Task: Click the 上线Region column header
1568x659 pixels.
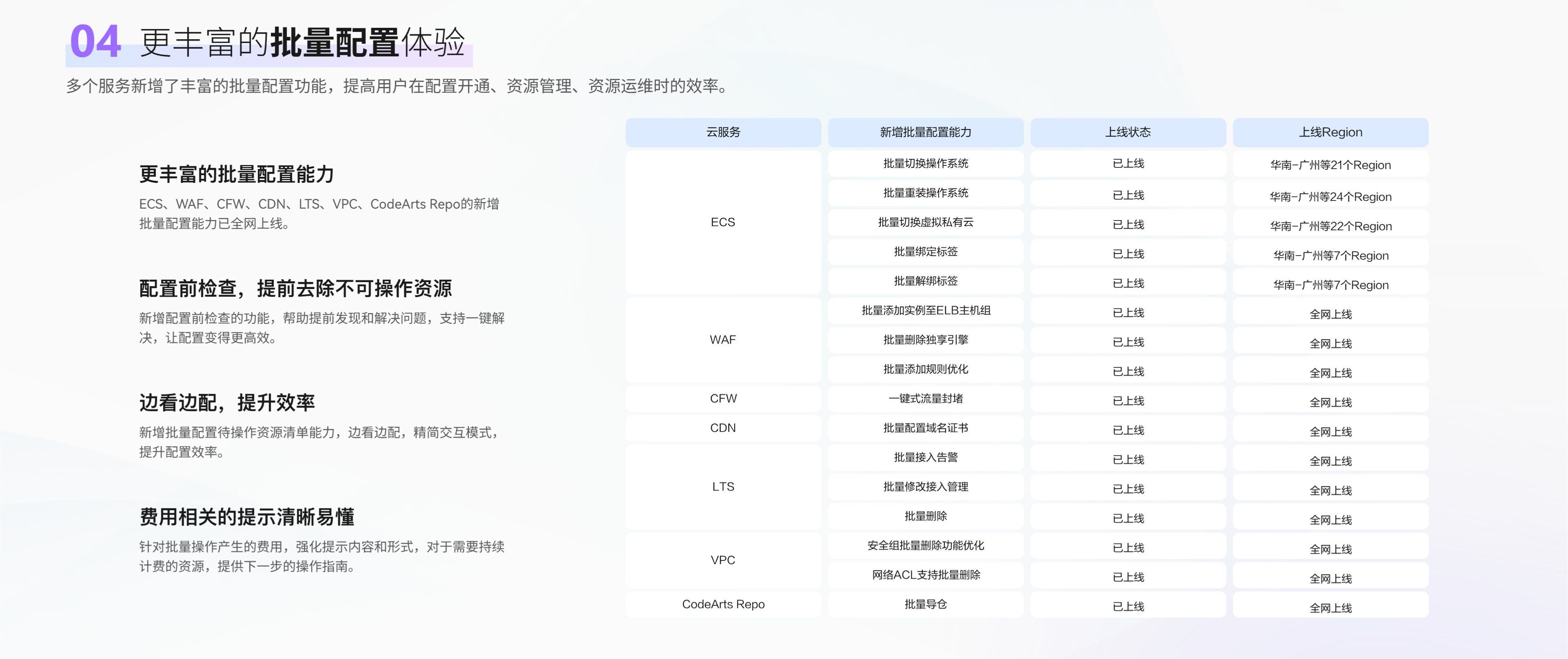Action: point(1331,132)
